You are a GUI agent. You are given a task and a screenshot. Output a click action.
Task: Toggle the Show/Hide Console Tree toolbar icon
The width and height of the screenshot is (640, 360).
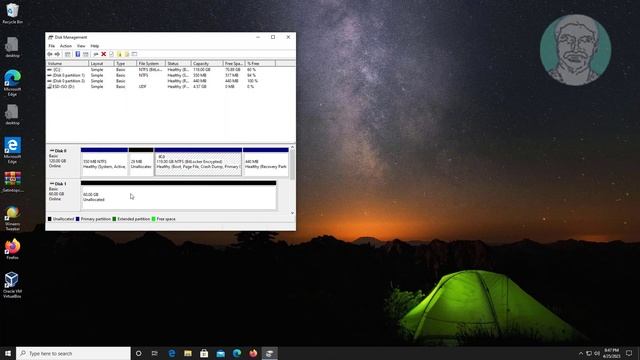pyautogui.click(x=68, y=54)
